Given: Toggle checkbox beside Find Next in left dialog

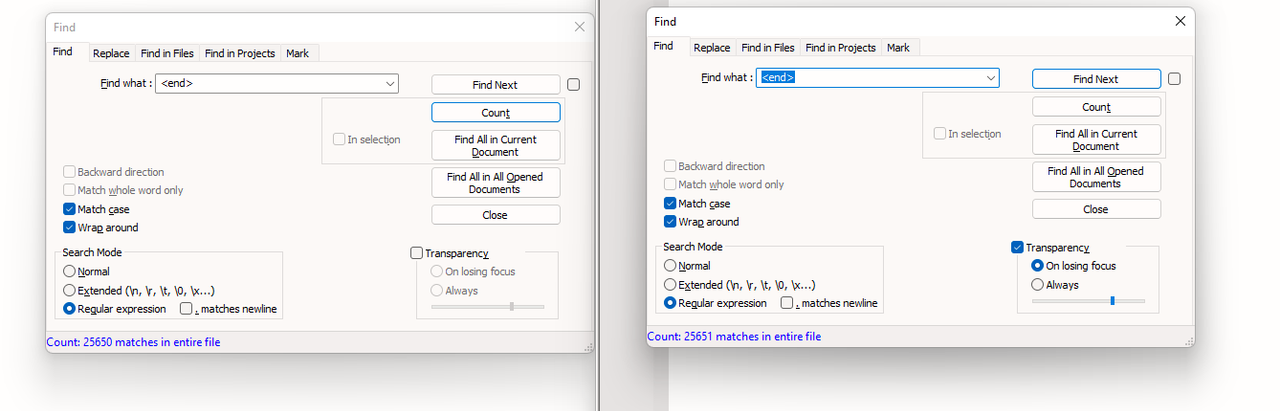Looking at the screenshot, I should point(573,85).
